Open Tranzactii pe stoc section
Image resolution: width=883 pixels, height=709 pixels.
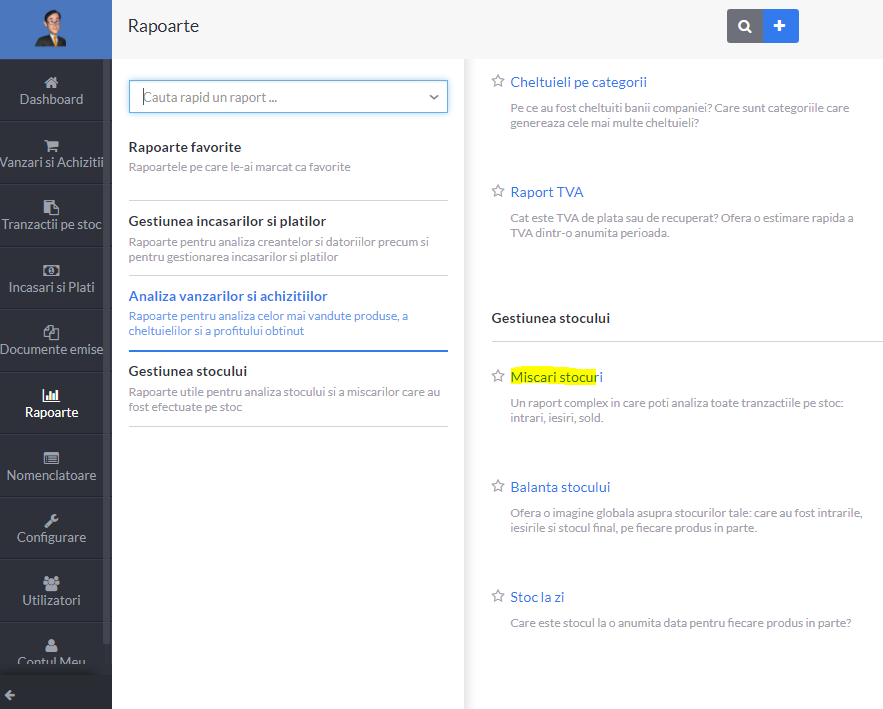pos(51,216)
